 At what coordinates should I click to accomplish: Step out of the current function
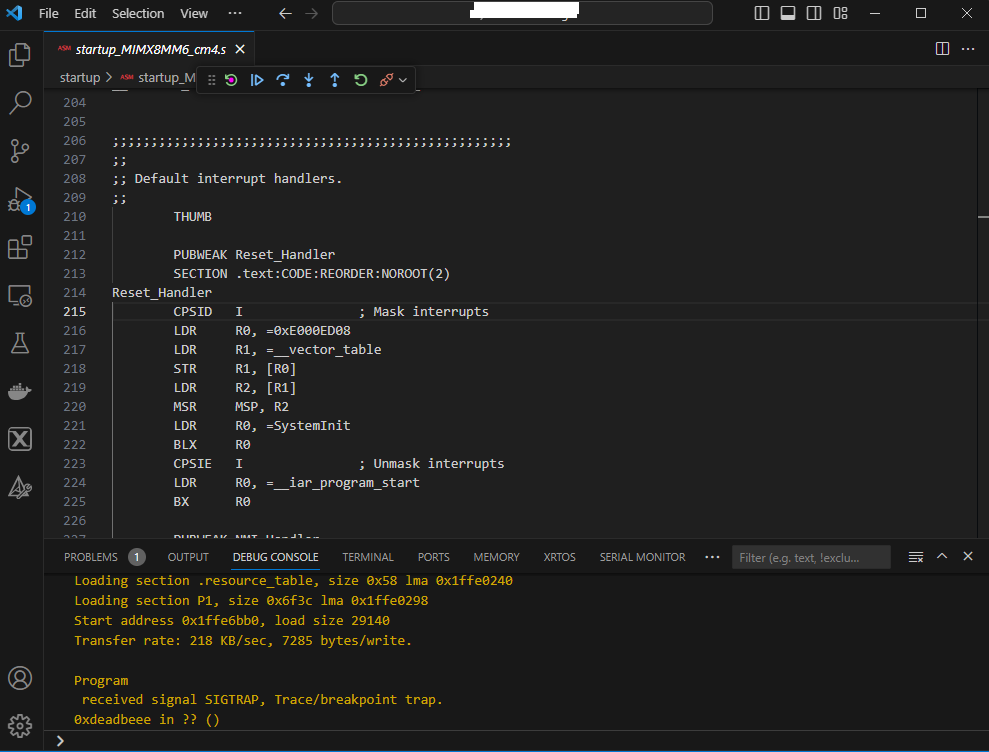[335, 80]
